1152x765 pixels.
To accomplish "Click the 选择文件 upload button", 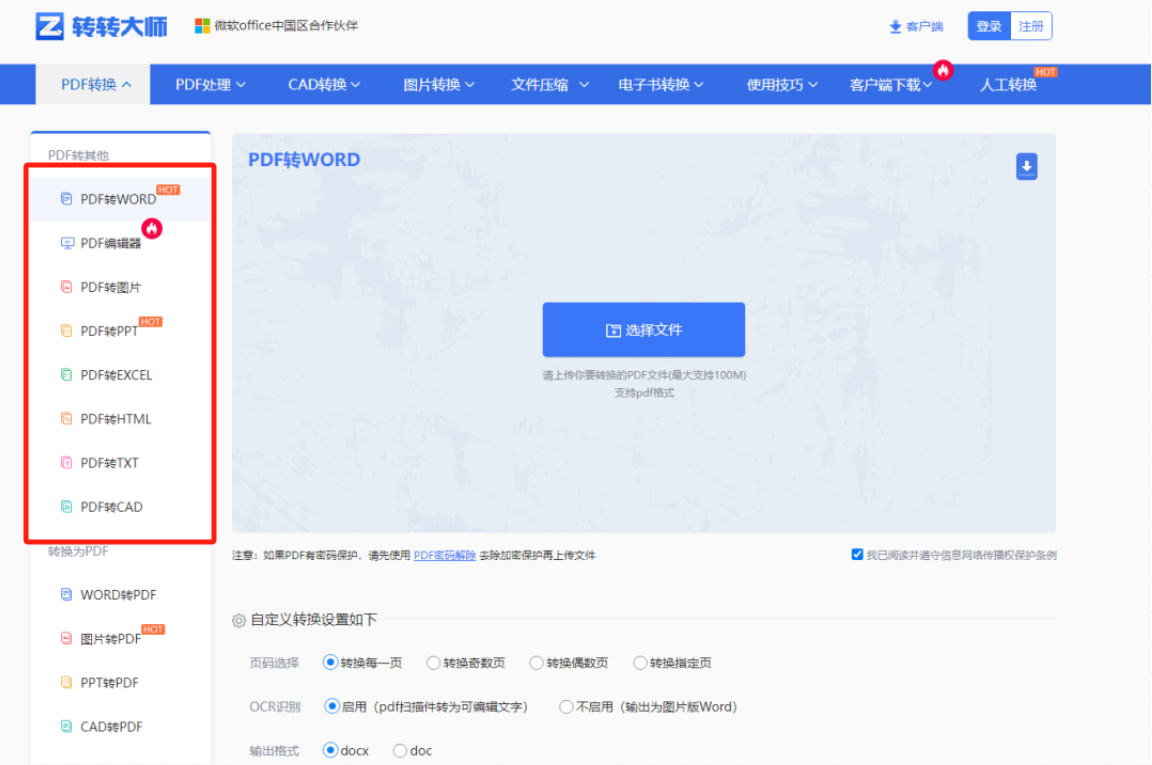I will pos(644,330).
